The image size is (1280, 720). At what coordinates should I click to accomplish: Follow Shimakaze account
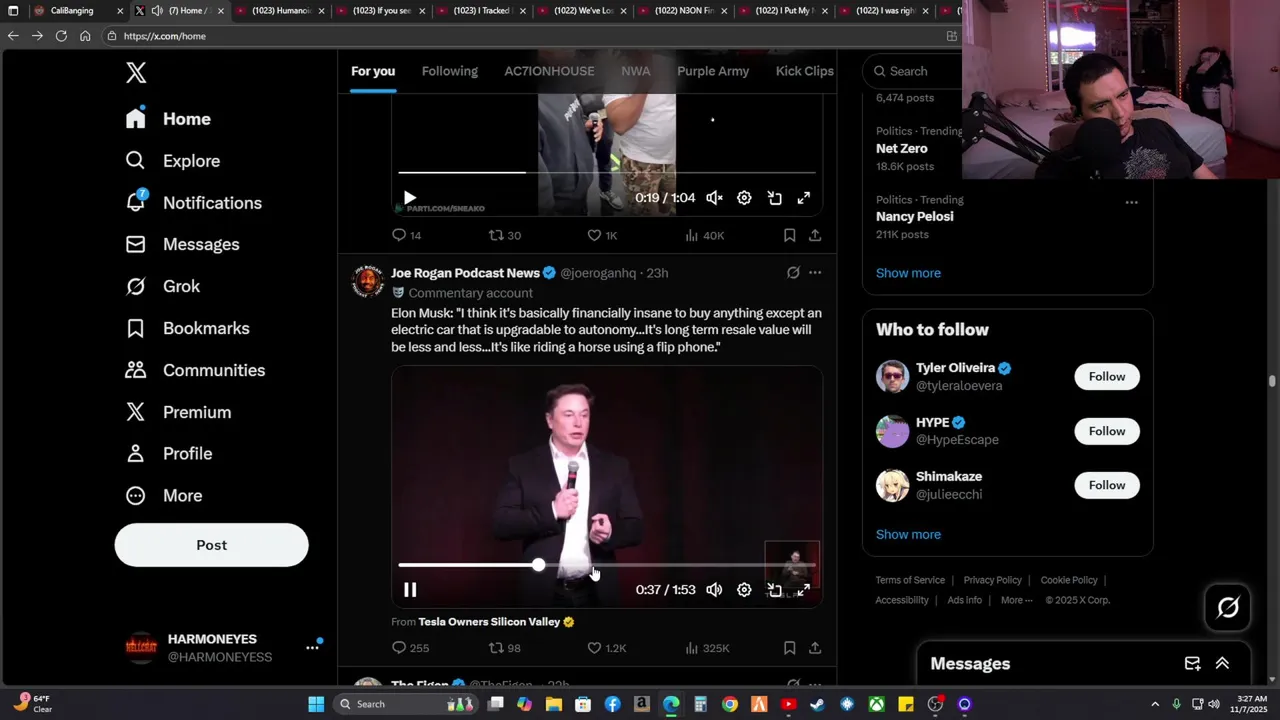click(x=1106, y=485)
